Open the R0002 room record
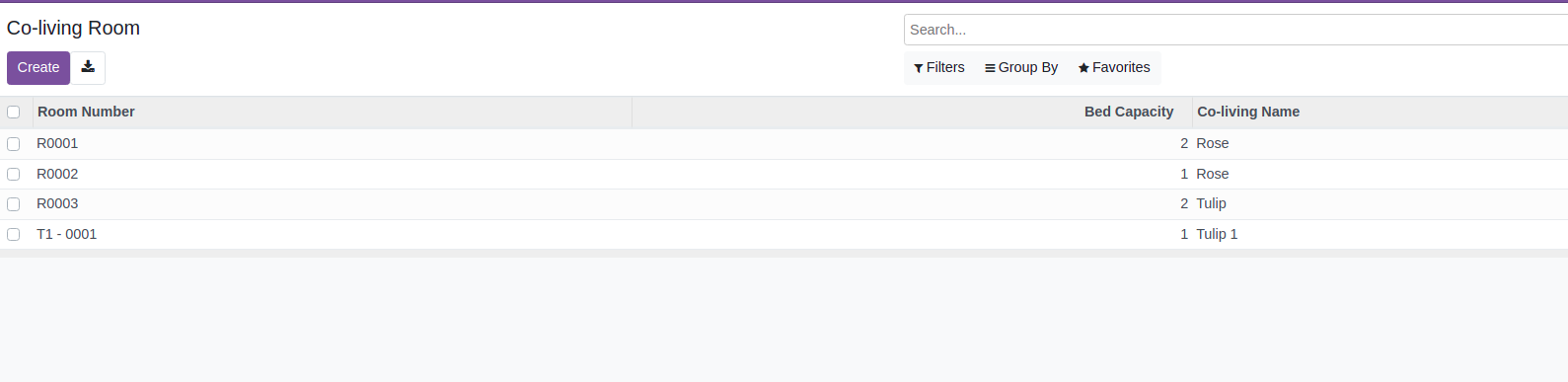This screenshot has width=1568, height=382. coord(57,174)
